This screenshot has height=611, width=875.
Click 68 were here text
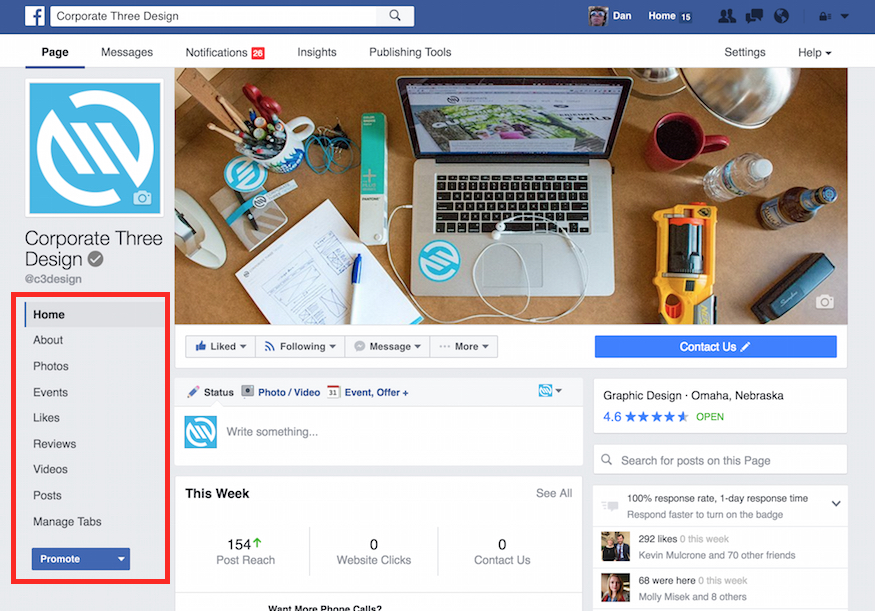pyautogui.click(x=667, y=580)
